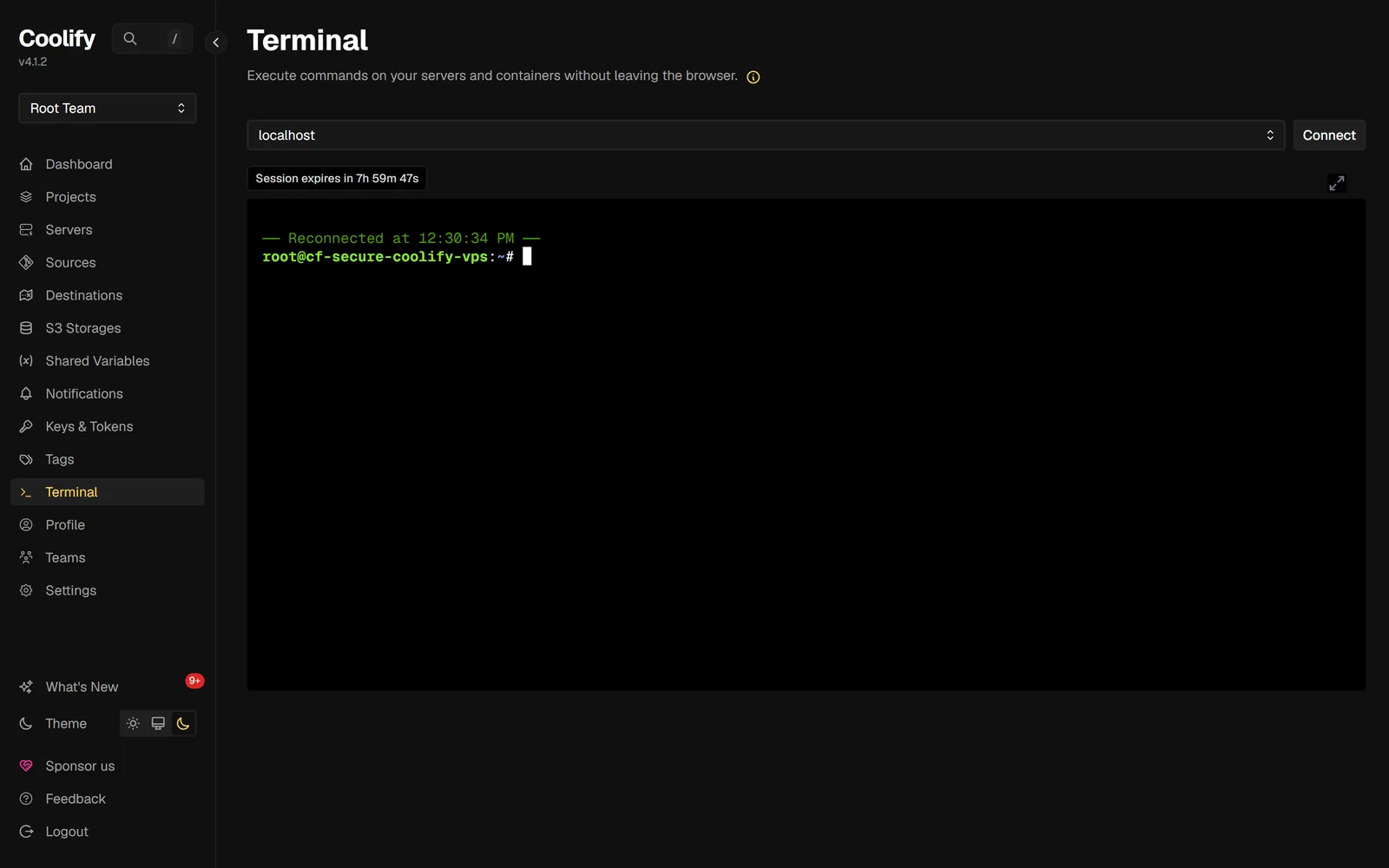Viewport: 1389px width, 868px height.
Task: Click the Coolify logo
Action: click(57, 38)
